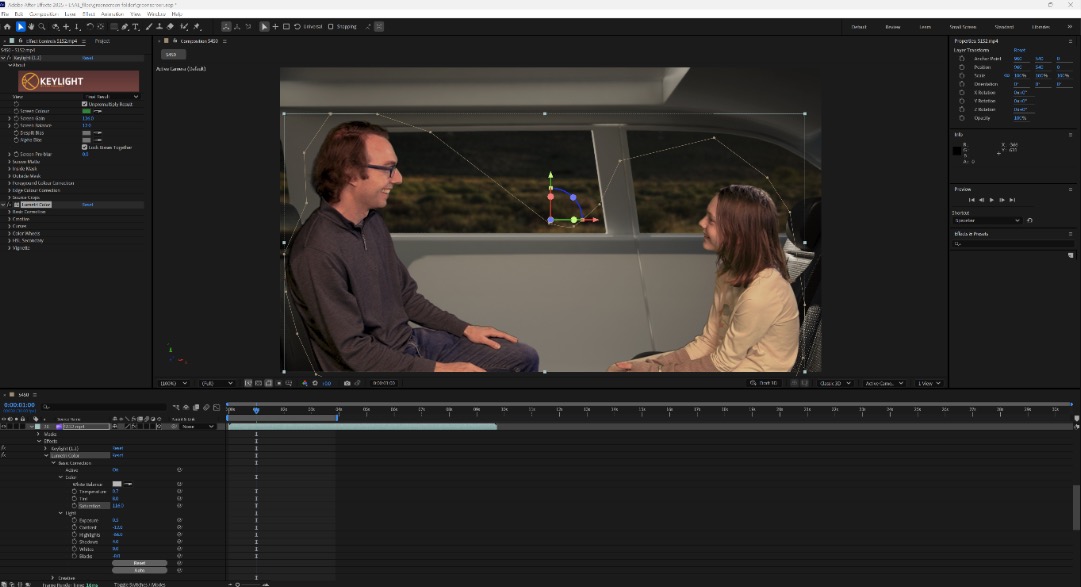This screenshot has width=1081, height=587.
Task: Click the snapshot camera icon below viewer
Action: pyautogui.click(x=347, y=384)
